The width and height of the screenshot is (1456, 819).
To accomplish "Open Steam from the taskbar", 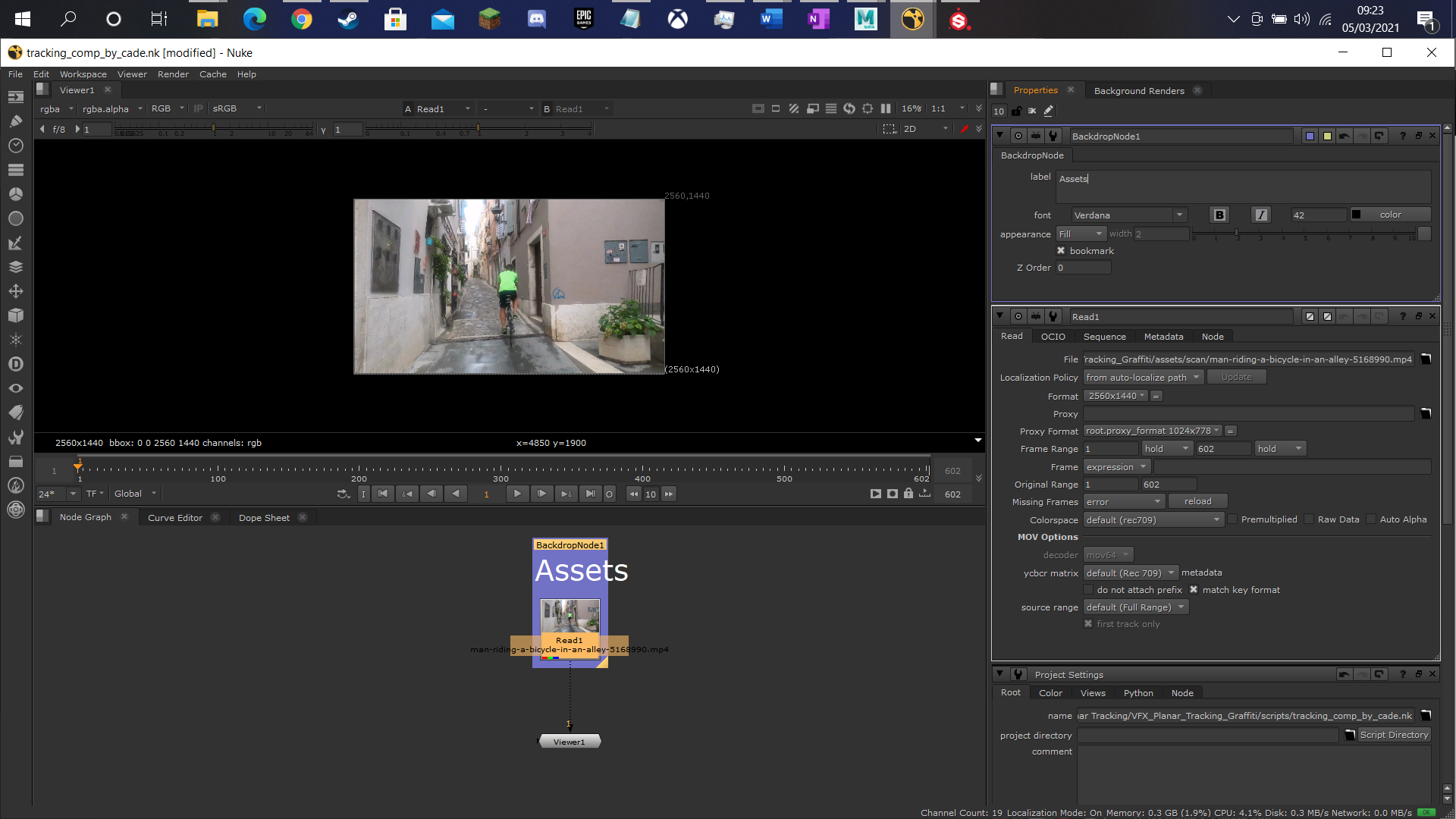I will click(x=348, y=19).
